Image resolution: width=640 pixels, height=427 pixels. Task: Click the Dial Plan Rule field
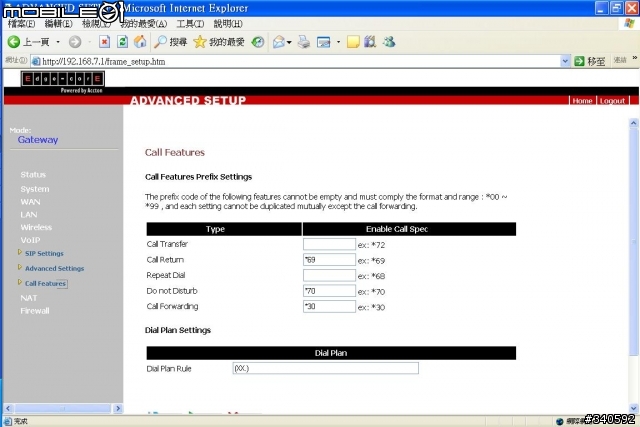tap(325, 368)
